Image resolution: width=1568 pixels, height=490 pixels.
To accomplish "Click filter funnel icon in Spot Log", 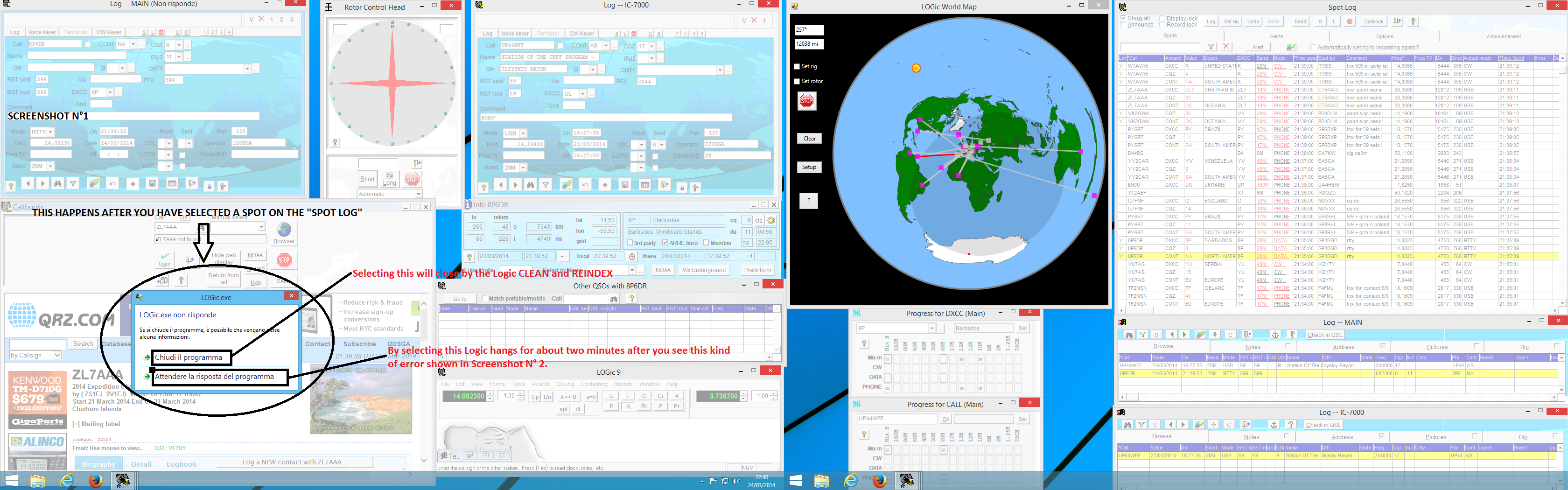I will [x=1211, y=47].
